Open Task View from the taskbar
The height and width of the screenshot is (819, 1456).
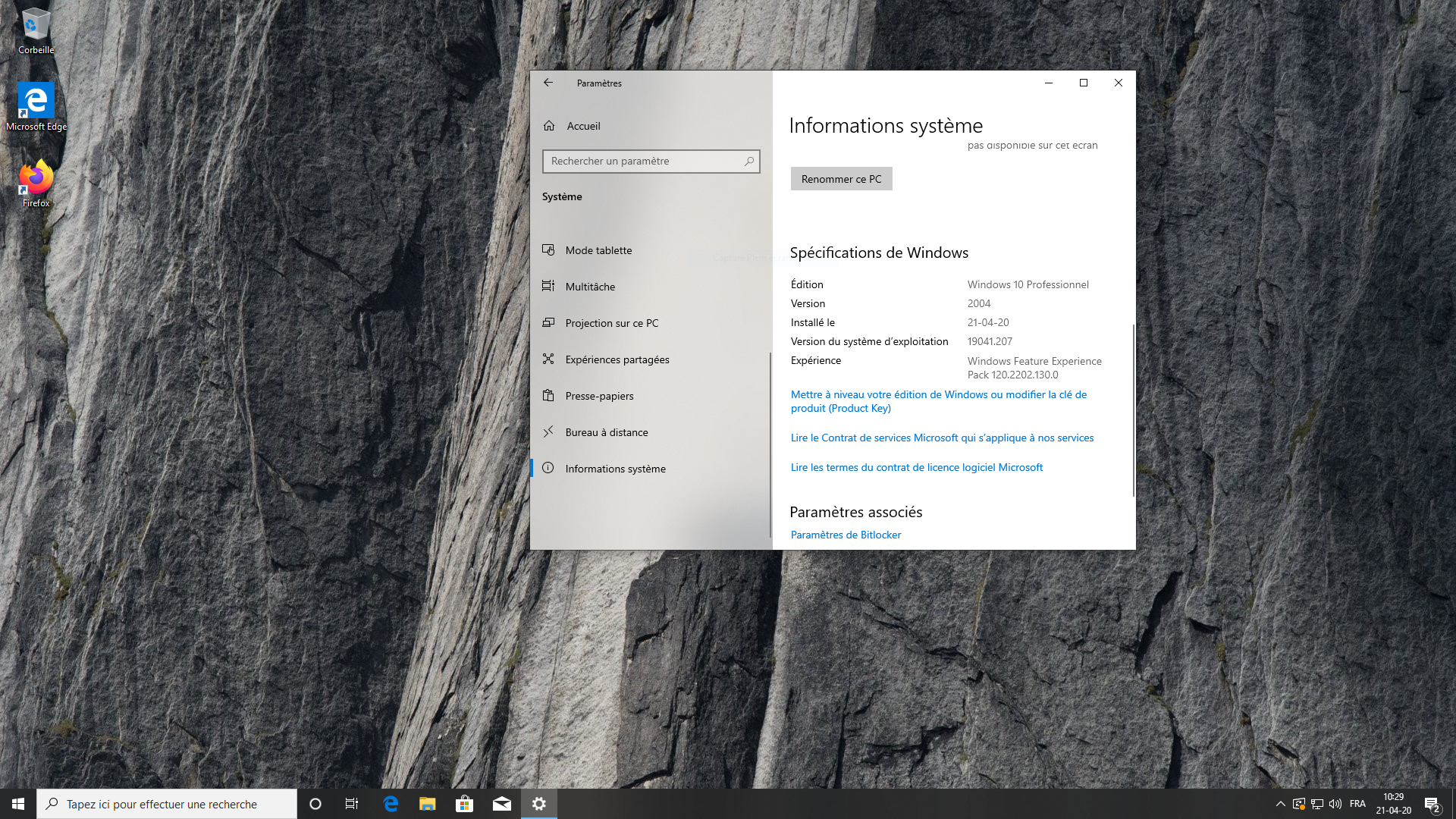(352, 804)
